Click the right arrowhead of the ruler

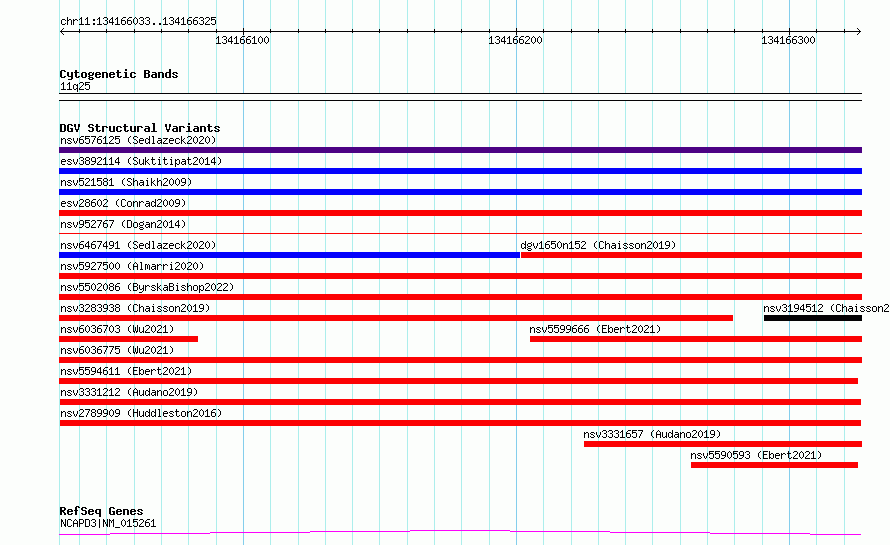pyautogui.click(x=859, y=31)
